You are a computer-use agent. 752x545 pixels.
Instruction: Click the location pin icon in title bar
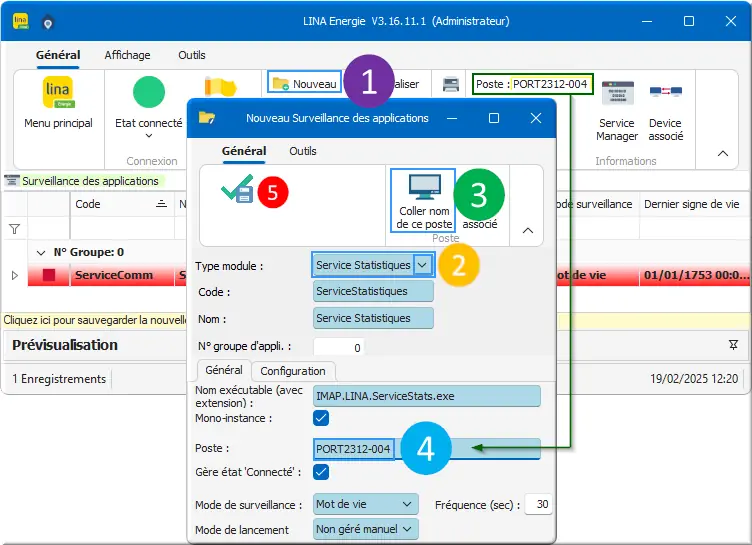click(47, 23)
